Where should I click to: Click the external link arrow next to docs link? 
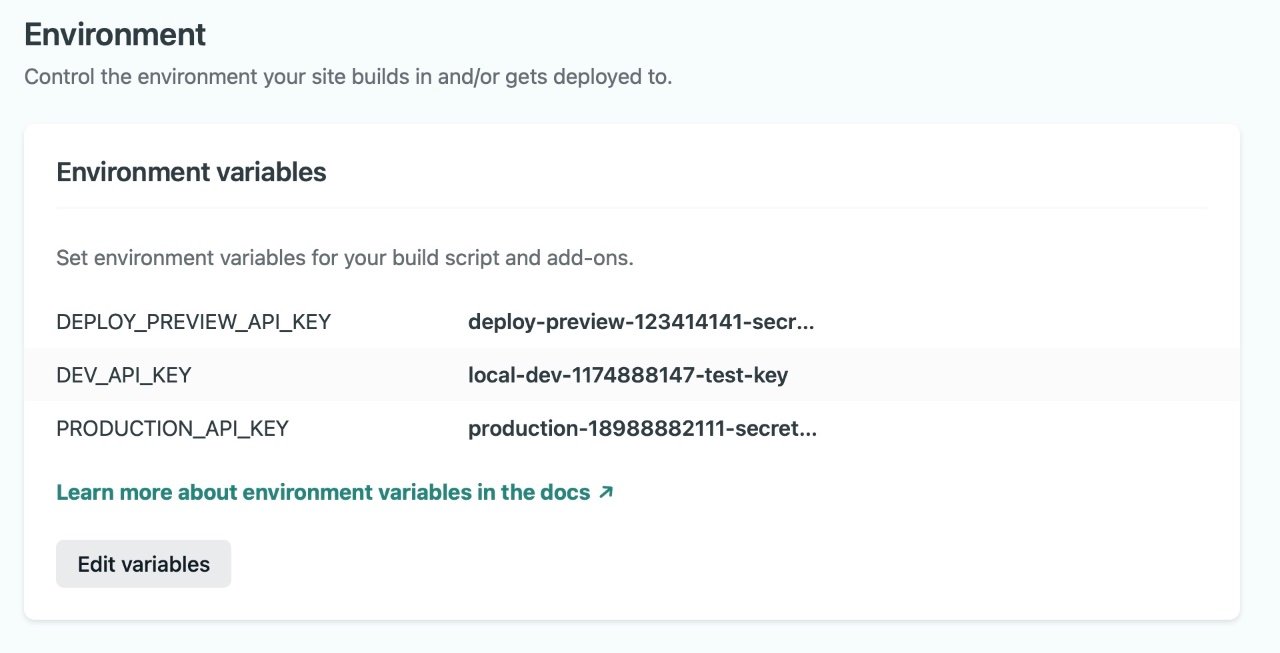(604, 491)
